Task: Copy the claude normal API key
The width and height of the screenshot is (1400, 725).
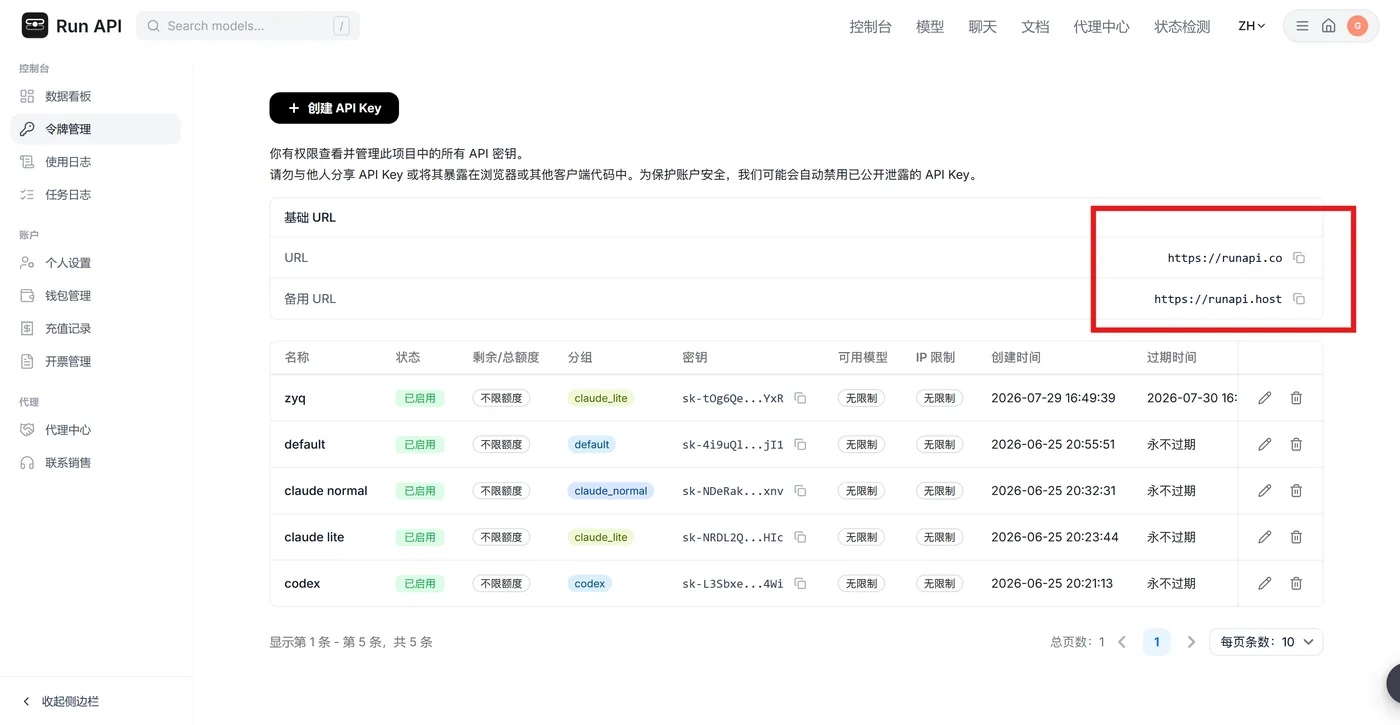Action: [800, 491]
